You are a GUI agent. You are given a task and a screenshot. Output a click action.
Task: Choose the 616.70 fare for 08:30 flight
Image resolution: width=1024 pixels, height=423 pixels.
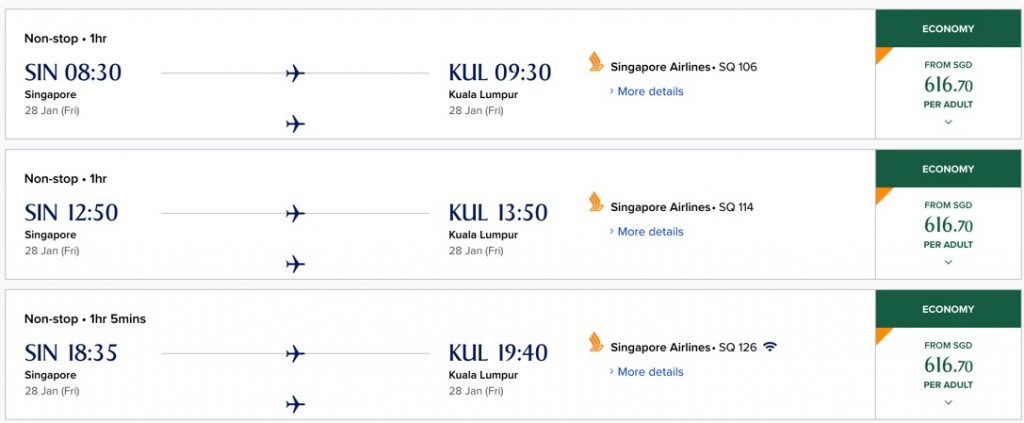pos(948,84)
